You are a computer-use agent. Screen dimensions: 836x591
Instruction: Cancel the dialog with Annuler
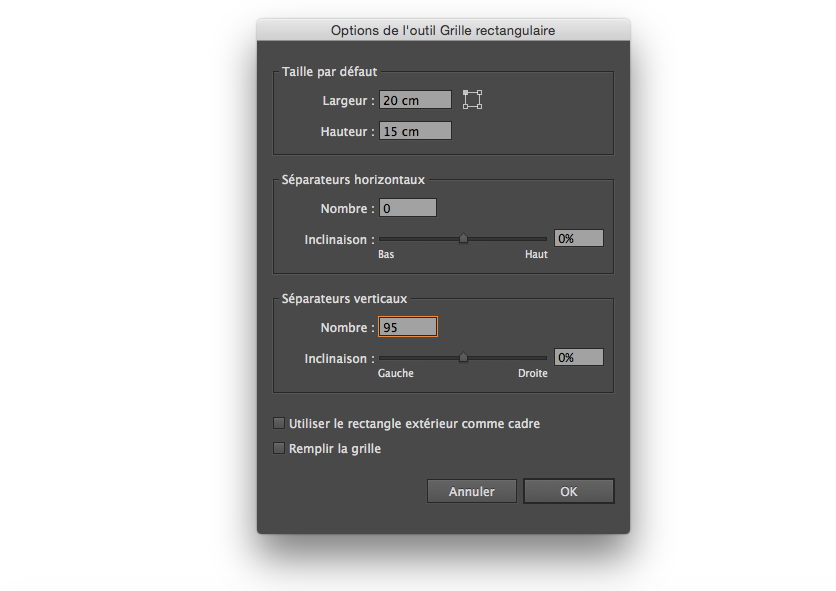click(472, 491)
